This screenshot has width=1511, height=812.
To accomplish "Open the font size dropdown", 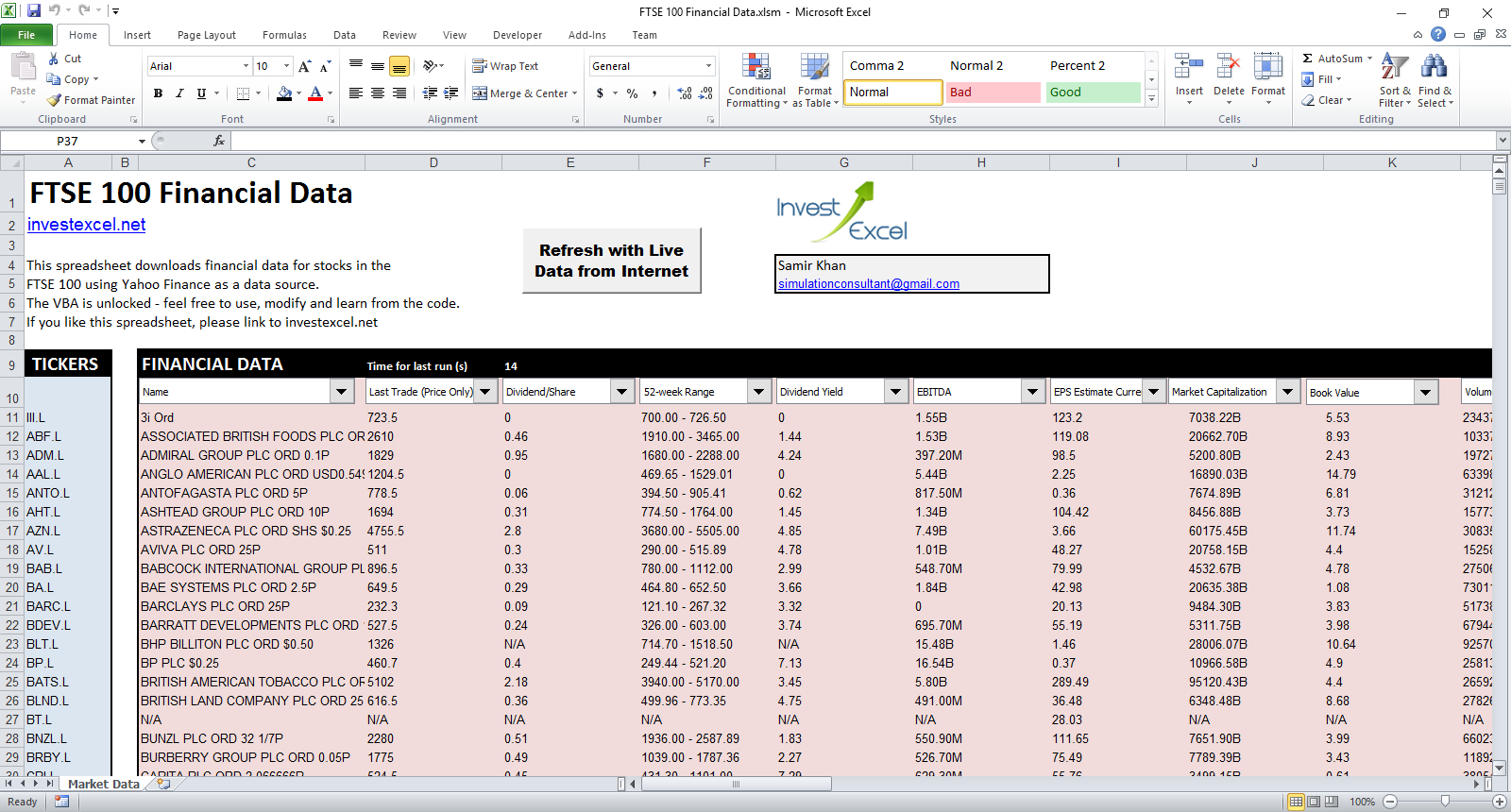I will (287, 66).
